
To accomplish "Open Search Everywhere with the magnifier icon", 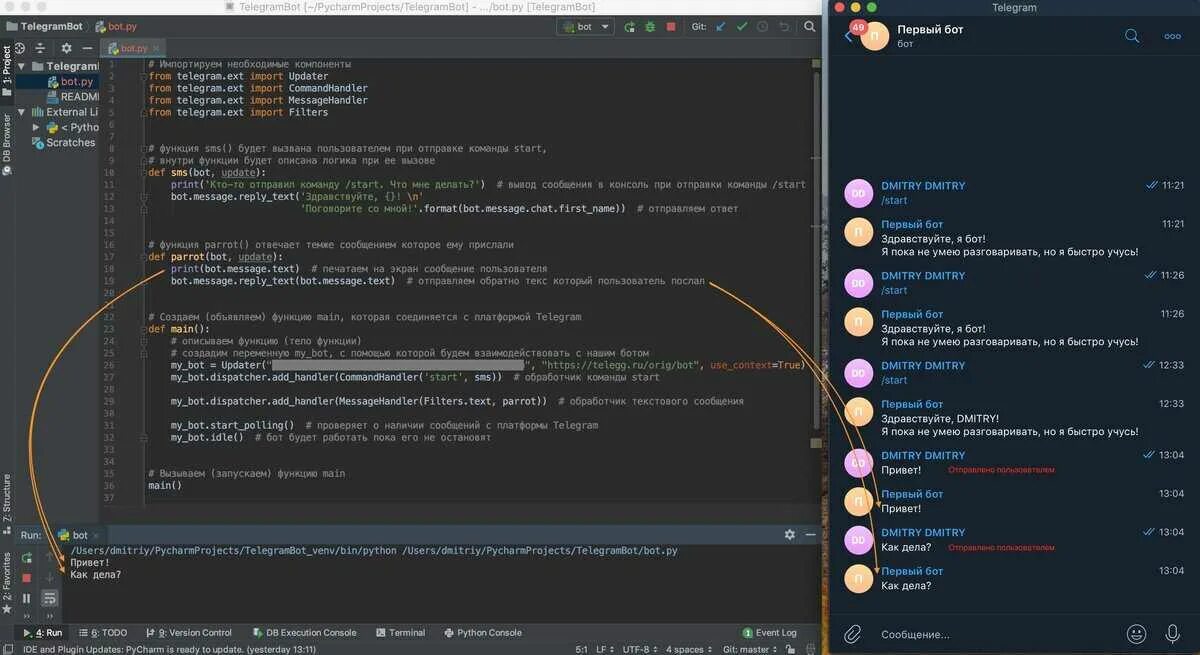I will (810, 26).
